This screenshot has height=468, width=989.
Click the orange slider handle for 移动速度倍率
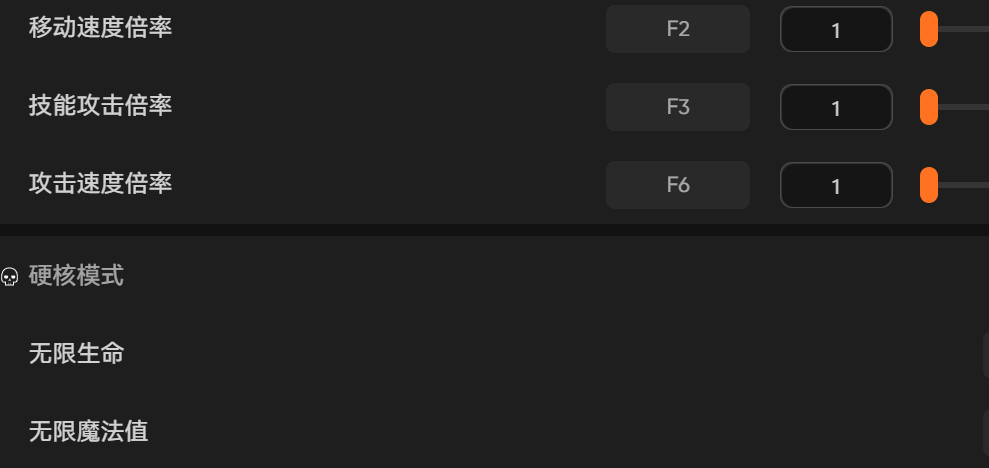pyautogui.click(x=929, y=29)
